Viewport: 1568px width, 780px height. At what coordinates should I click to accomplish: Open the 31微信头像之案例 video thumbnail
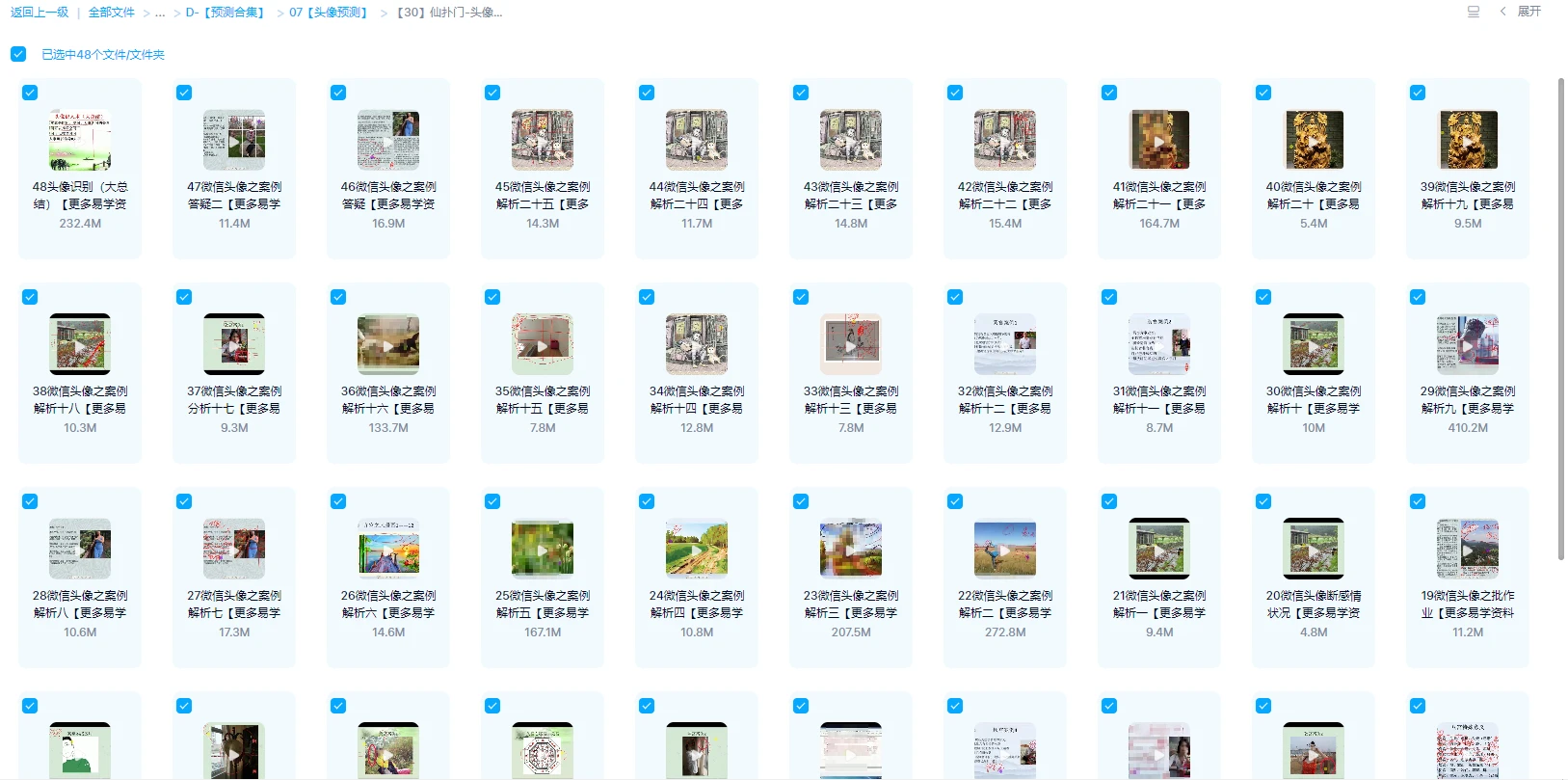pos(1159,344)
